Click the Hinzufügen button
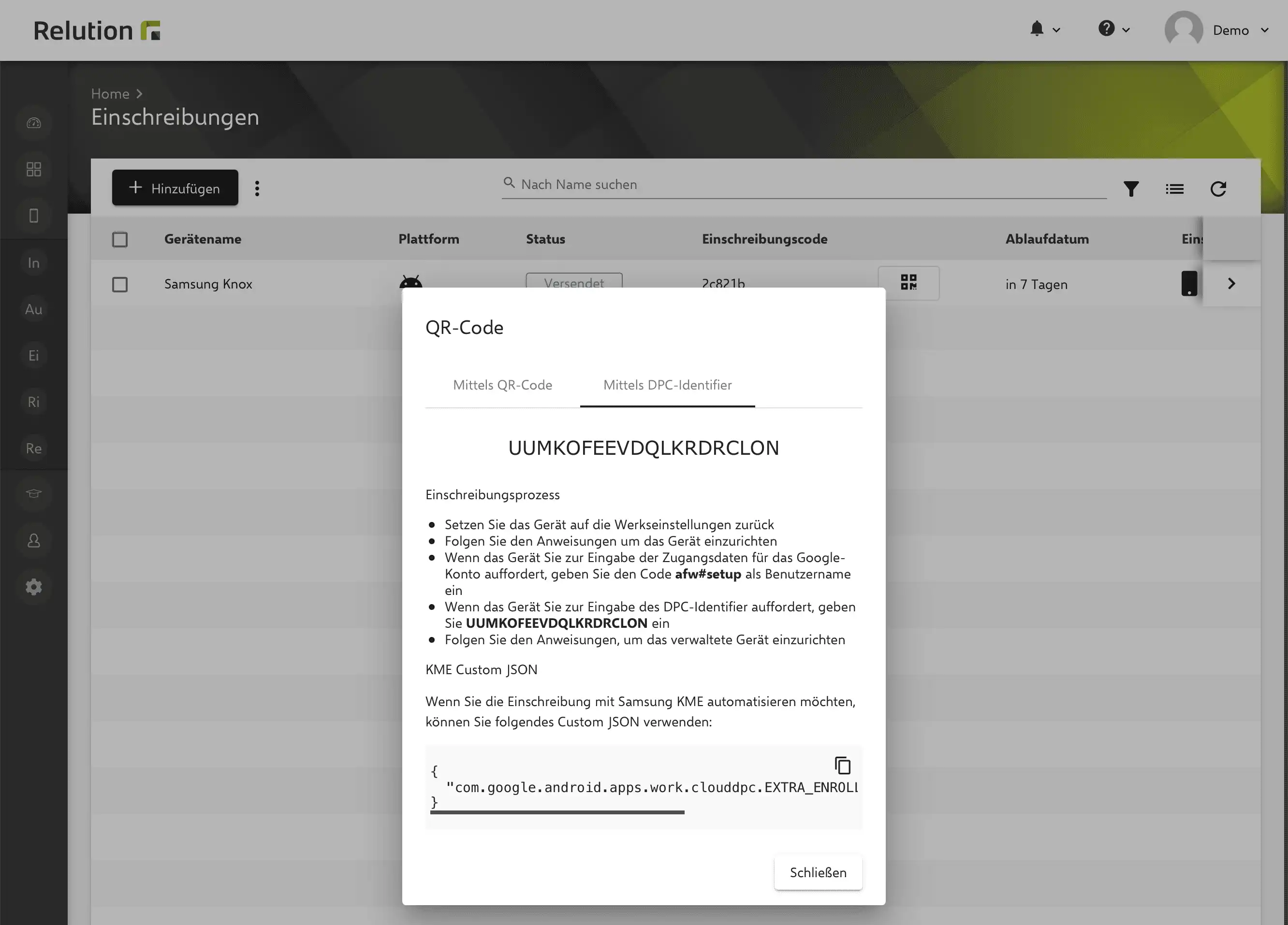Screen dimensions: 1288x925 [x=175, y=188]
